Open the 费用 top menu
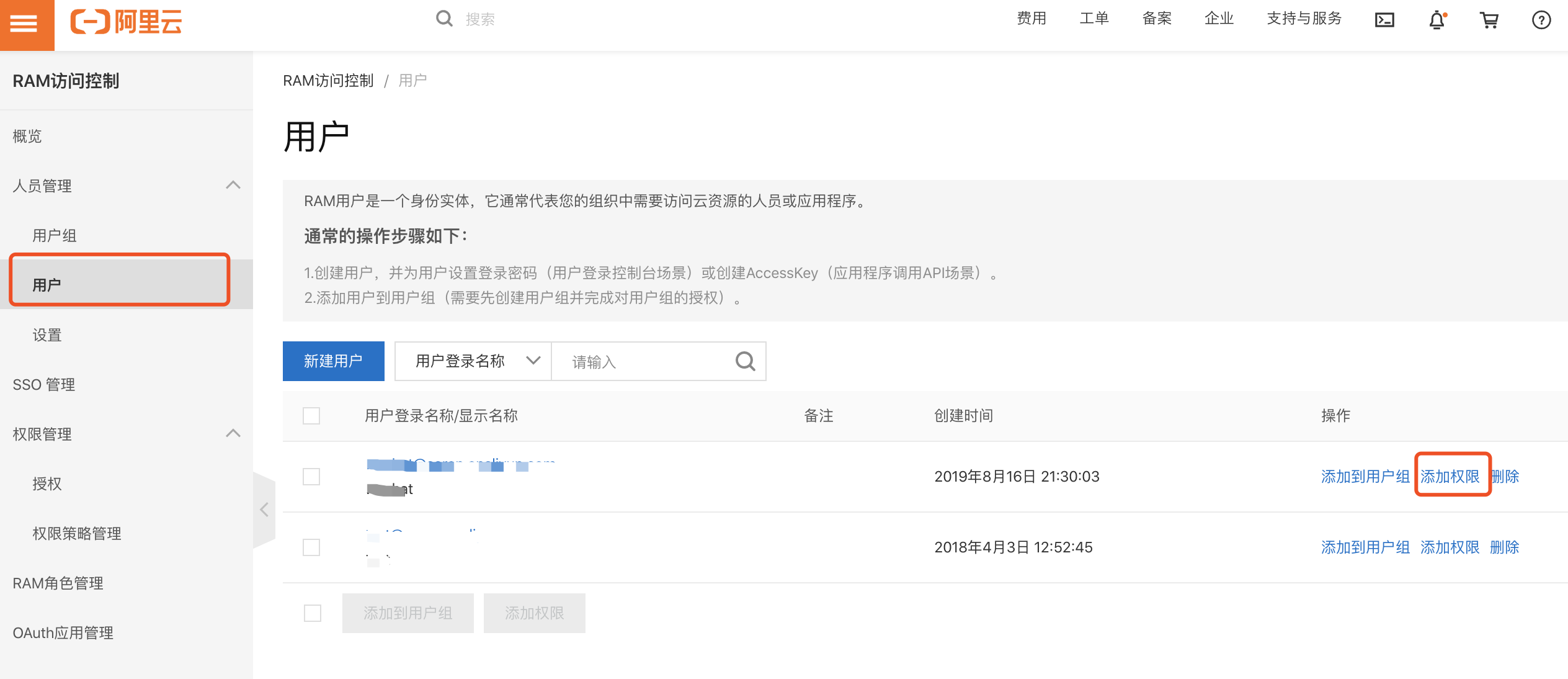Viewport: 1568px width, 679px height. [1031, 19]
